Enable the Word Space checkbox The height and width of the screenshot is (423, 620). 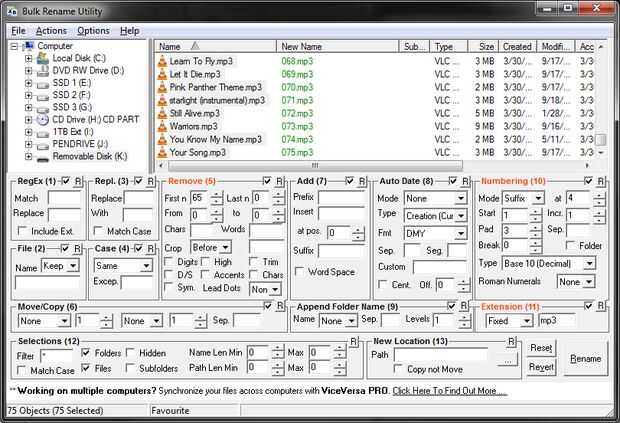point(300,272)
